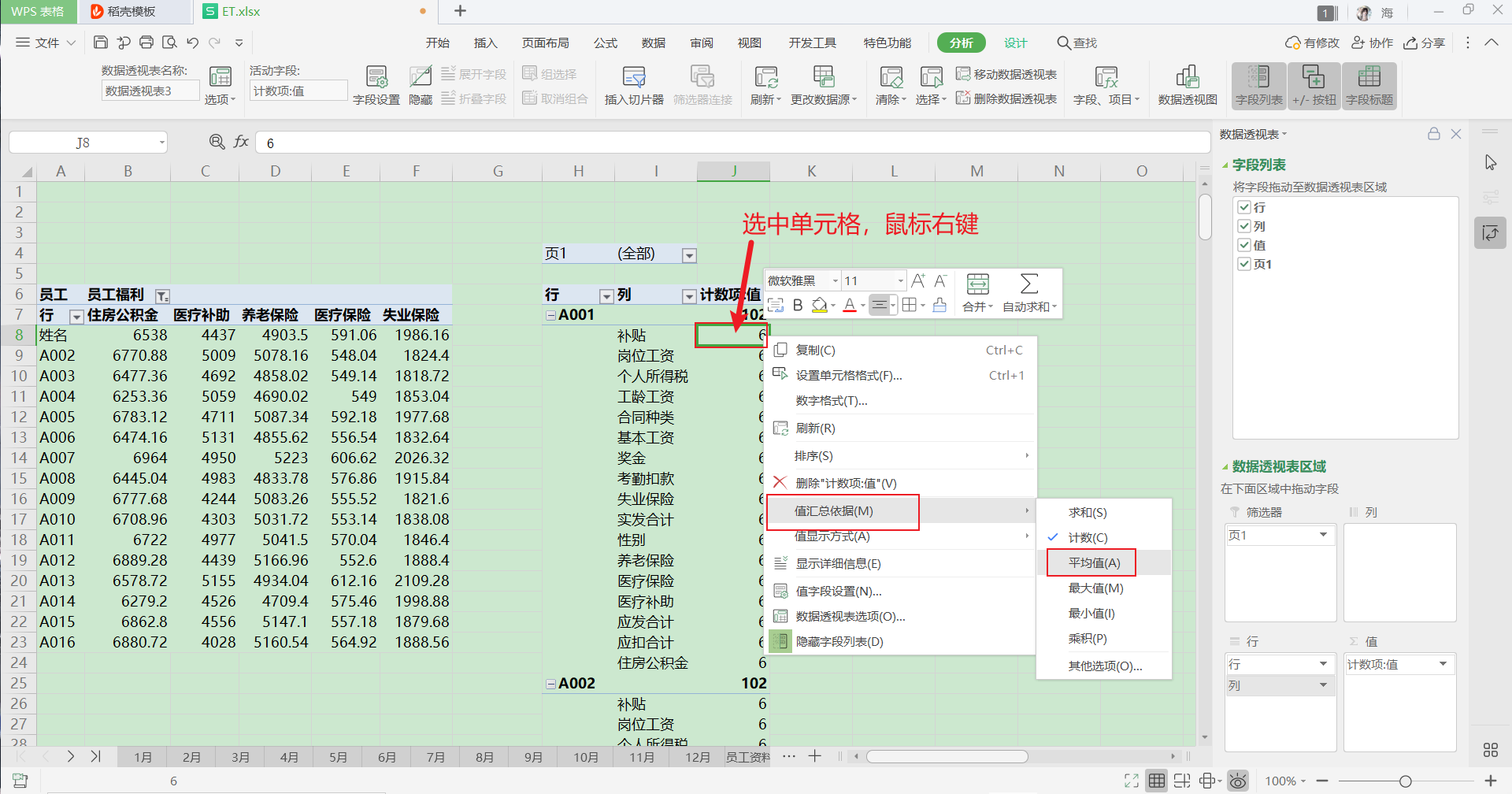Uncheck the 页1 field checkbox
The image size is (1512, 794).
pyautogui.click(x=1244, y=264)
